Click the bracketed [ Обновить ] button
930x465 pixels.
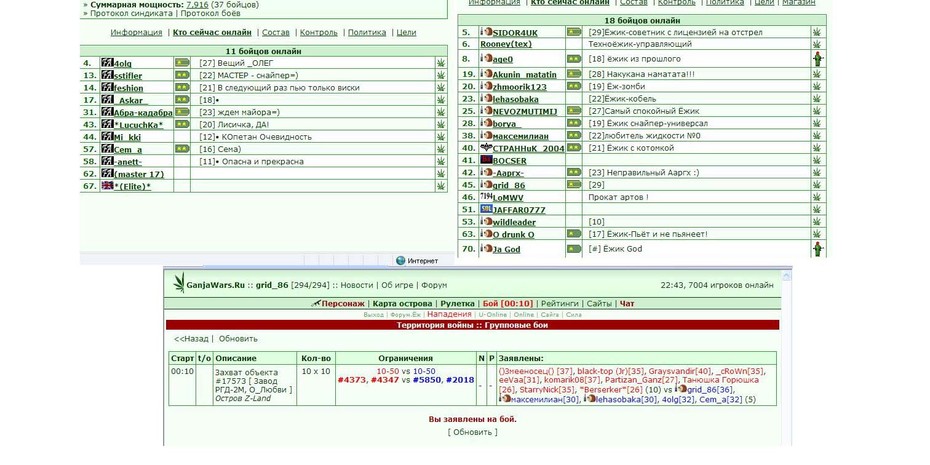click(x=473, y=432)
